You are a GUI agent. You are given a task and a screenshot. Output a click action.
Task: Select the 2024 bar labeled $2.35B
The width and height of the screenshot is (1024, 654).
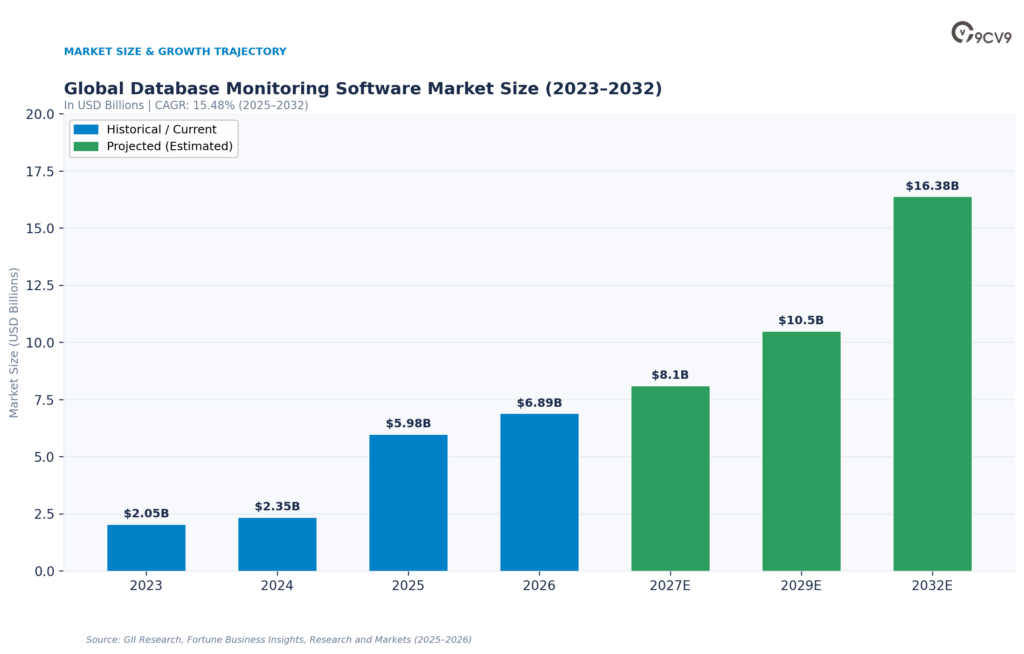click(x=278, y=544)
